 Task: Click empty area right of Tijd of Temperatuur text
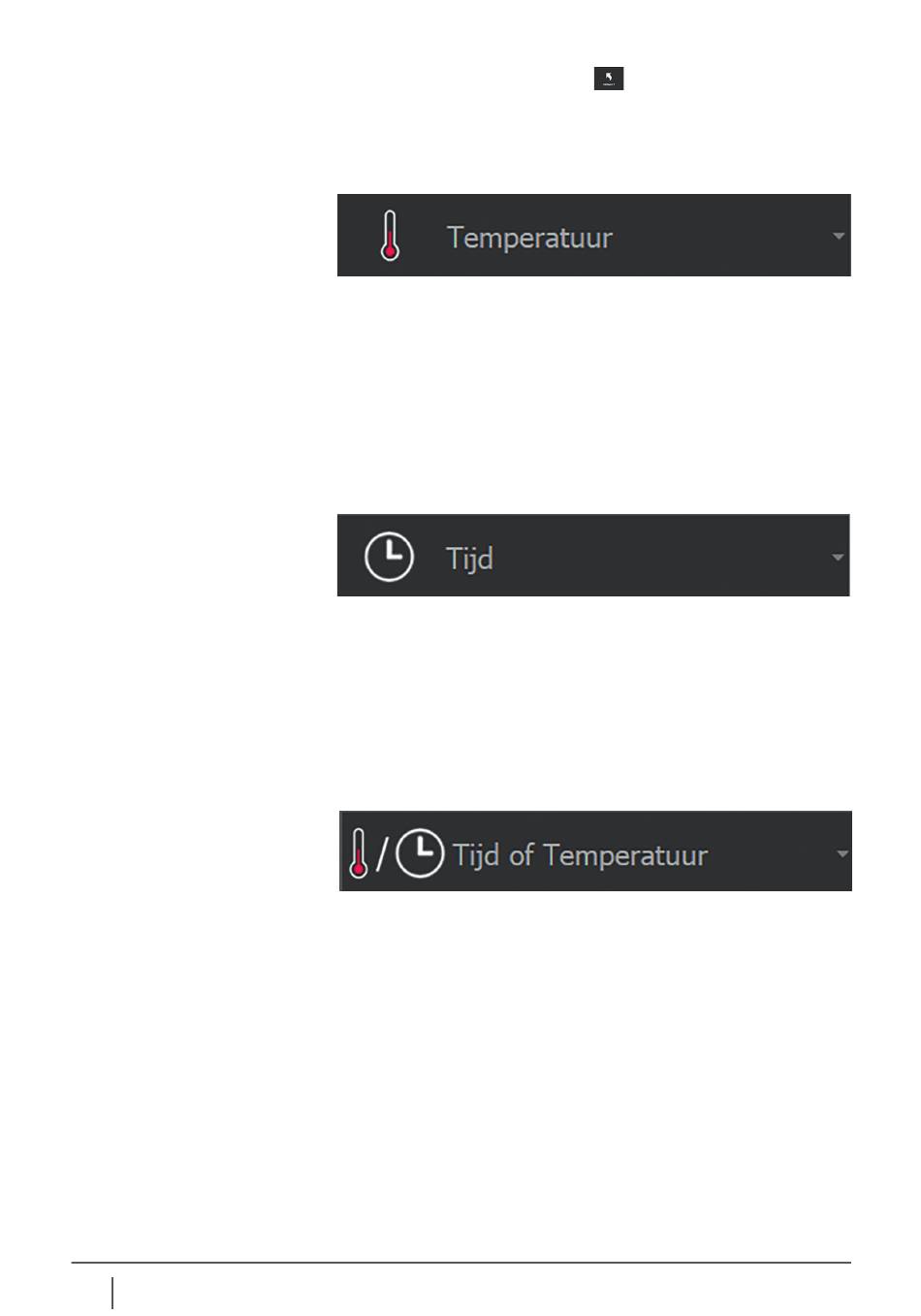(771, 853)
